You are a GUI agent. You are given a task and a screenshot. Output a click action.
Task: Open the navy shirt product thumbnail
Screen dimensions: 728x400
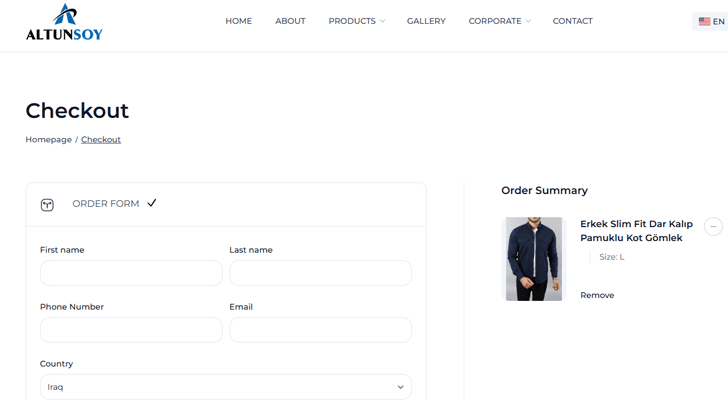[x=534, y=259]
